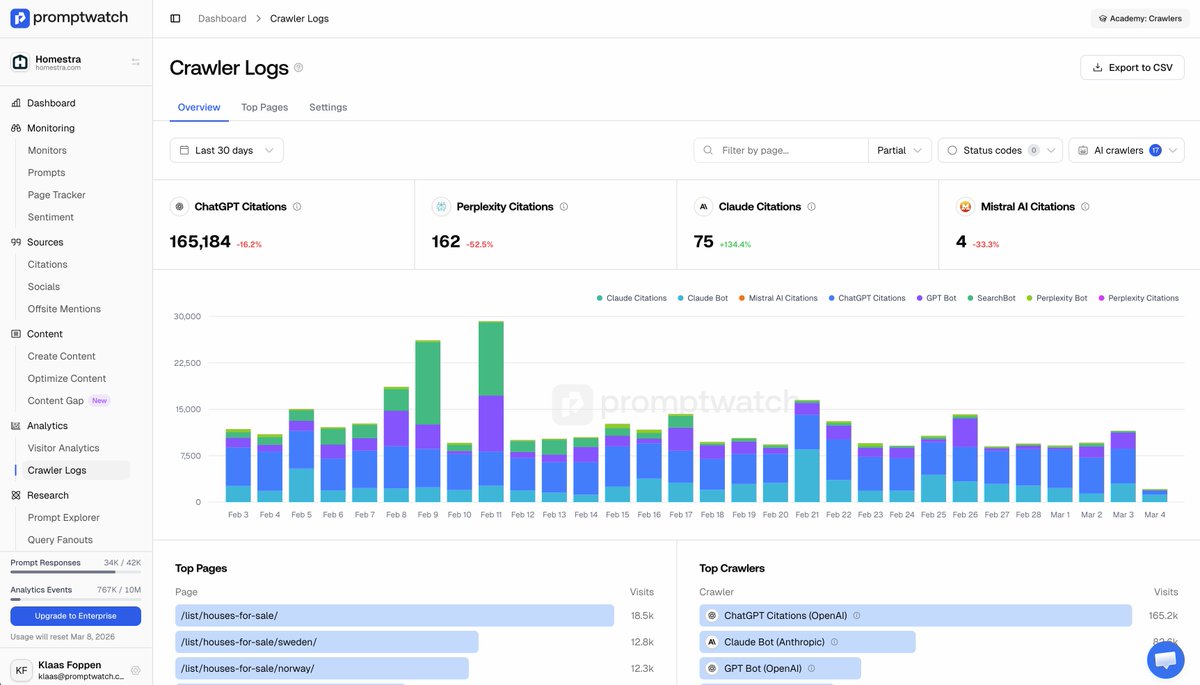This screenshot has width=1200, height=685.
Task: Switch to the Settings tab
Action: tap(328, 107)
